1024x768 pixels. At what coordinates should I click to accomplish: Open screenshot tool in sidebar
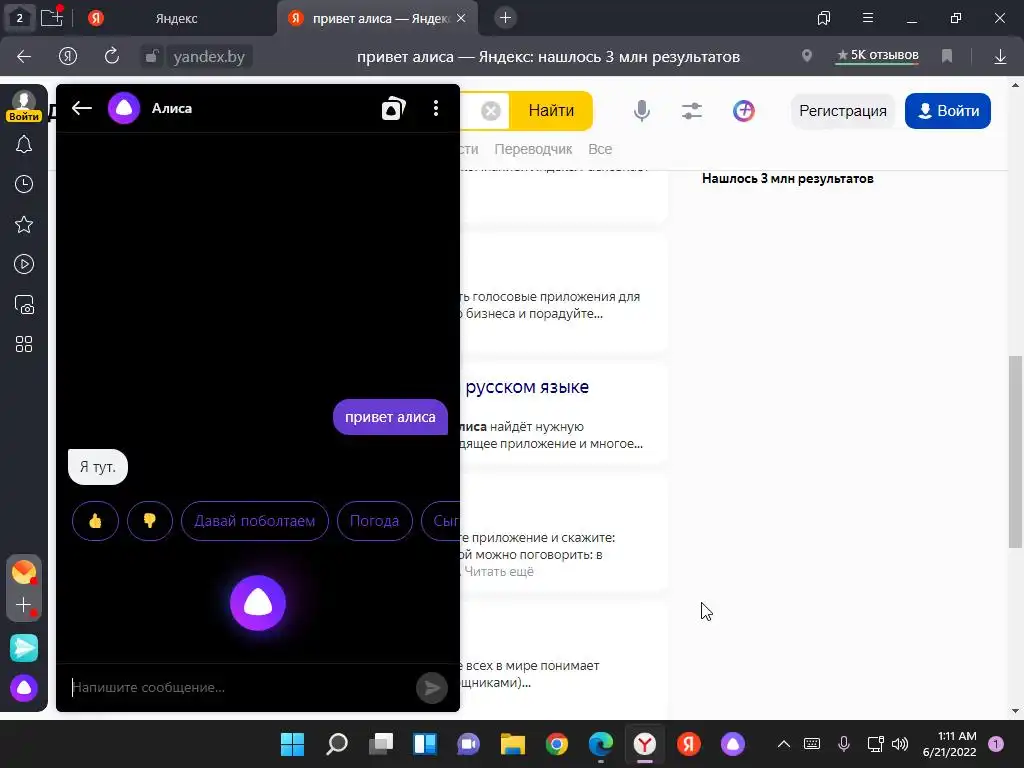24,304
